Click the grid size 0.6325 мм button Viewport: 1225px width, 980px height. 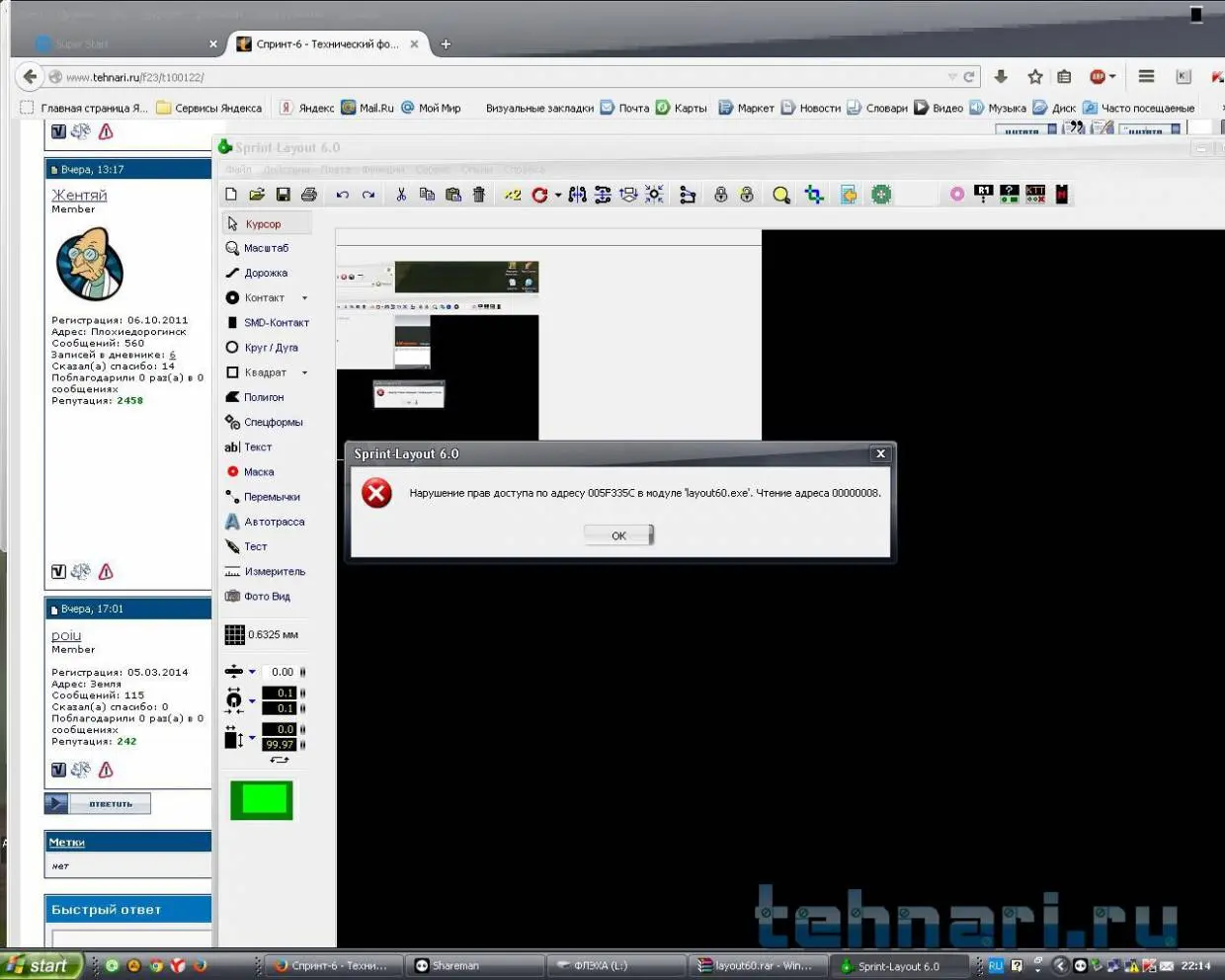[x=263, y=634]
